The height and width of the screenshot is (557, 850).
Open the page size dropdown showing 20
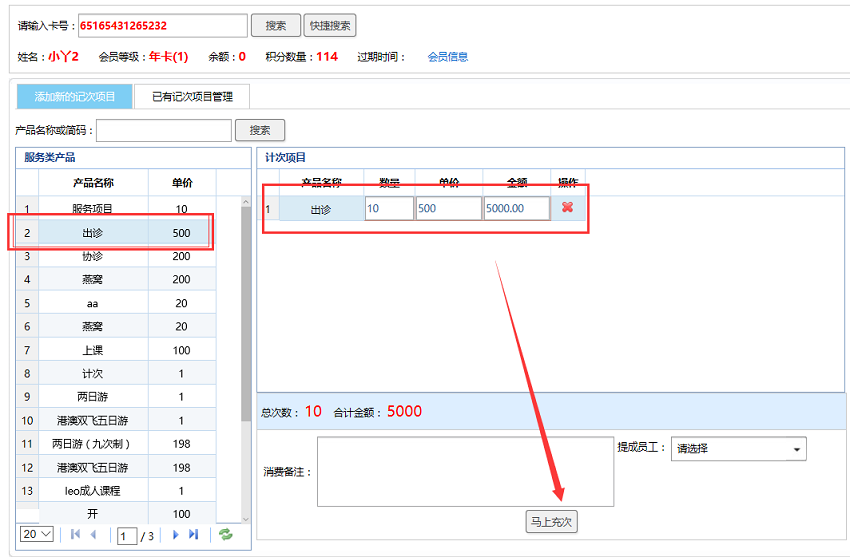[37, 535]
